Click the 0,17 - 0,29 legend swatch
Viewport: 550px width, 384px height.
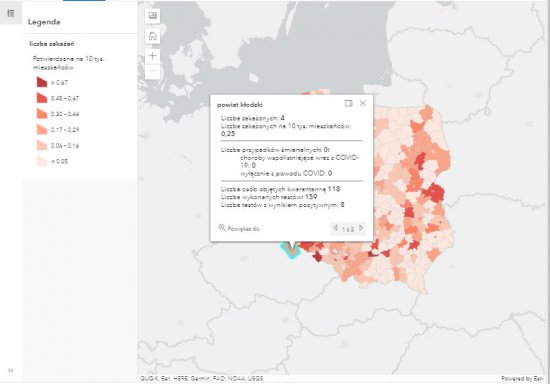tap(42, 129)
